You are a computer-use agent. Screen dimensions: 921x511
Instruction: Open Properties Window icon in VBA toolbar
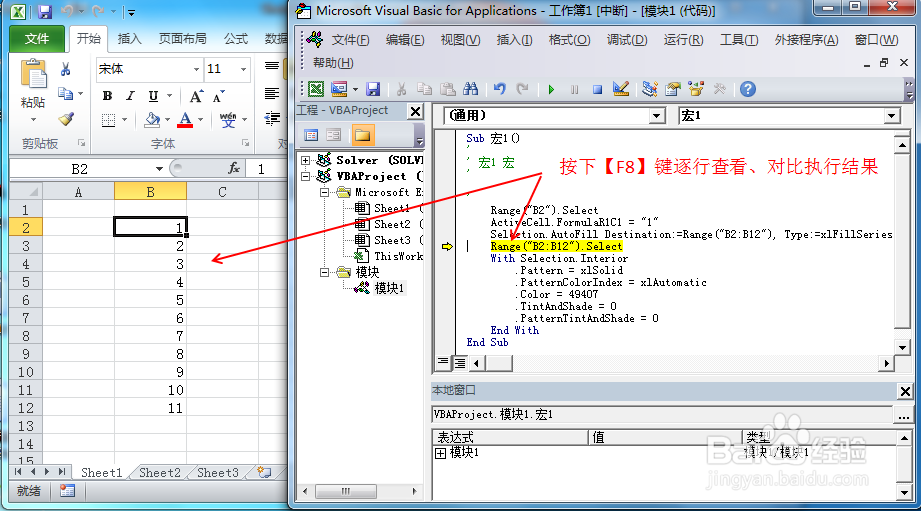[673, 89]
